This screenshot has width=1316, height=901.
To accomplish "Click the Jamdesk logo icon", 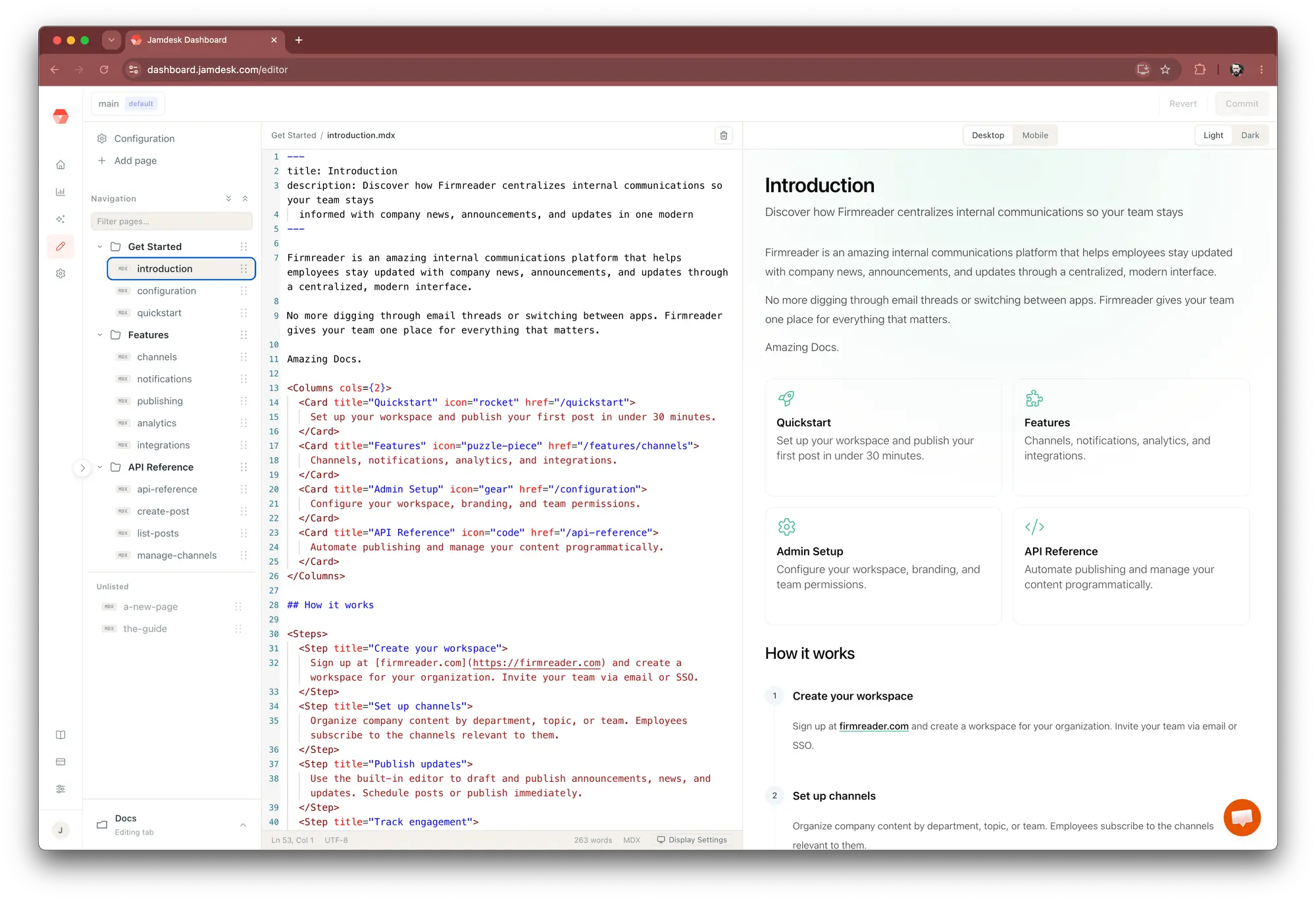I will click(61, 116).
